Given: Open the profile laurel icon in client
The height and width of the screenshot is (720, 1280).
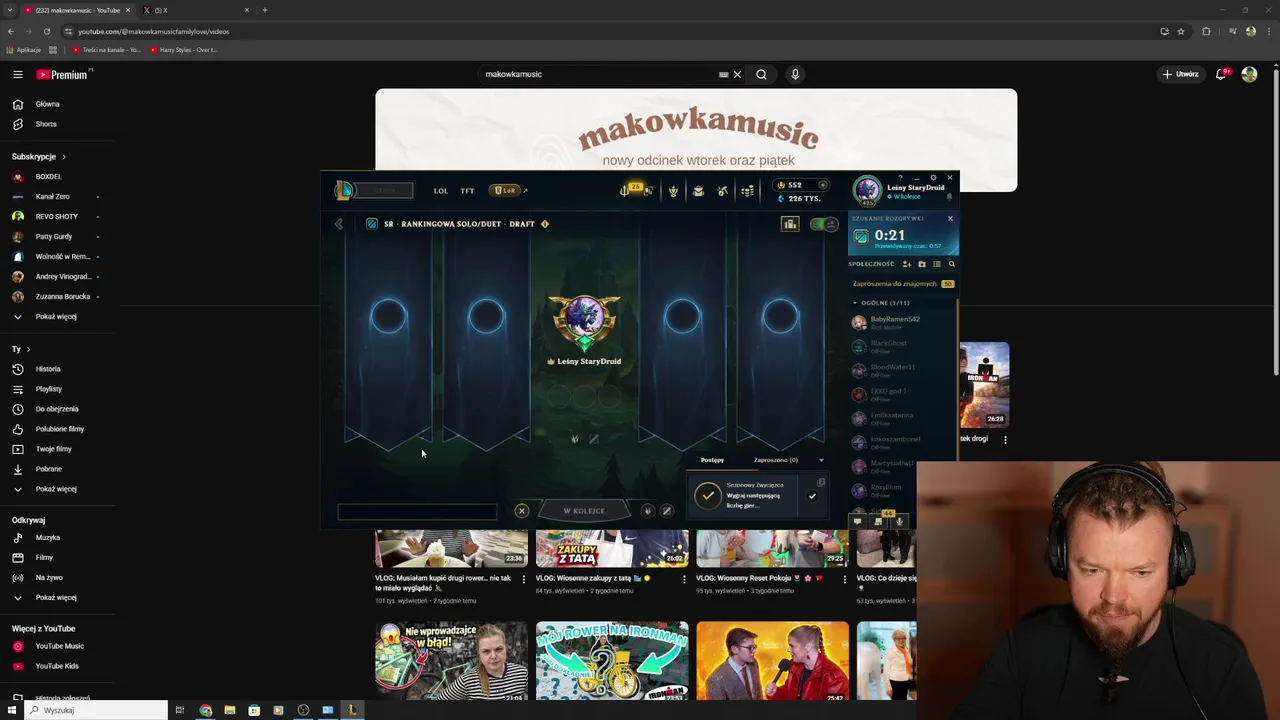Looking at the screenshot, I should [x=673, y=191].
